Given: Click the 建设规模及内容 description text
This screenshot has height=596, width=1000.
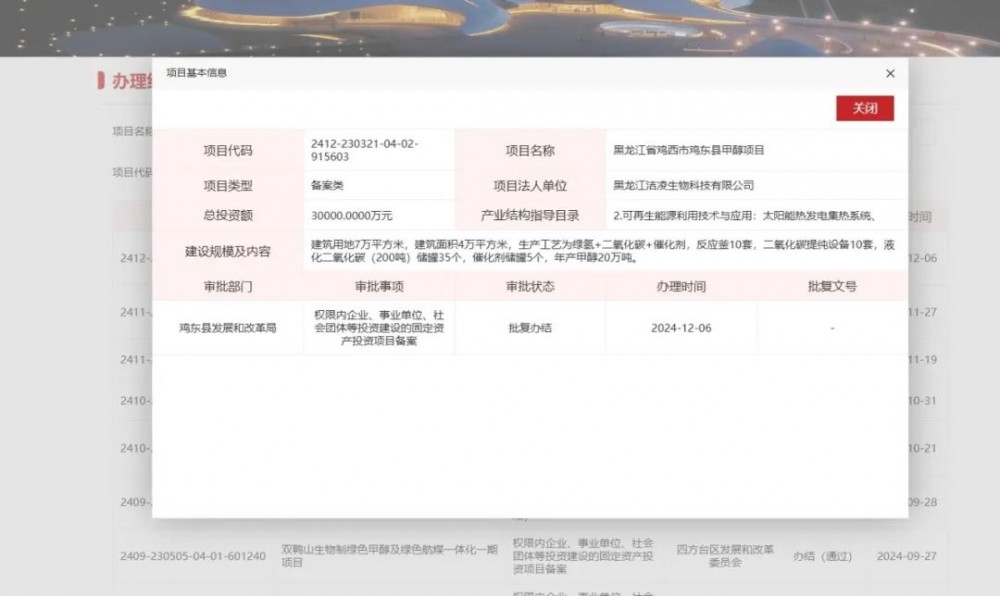Looking at the screenshot, I should pos(601,250).
